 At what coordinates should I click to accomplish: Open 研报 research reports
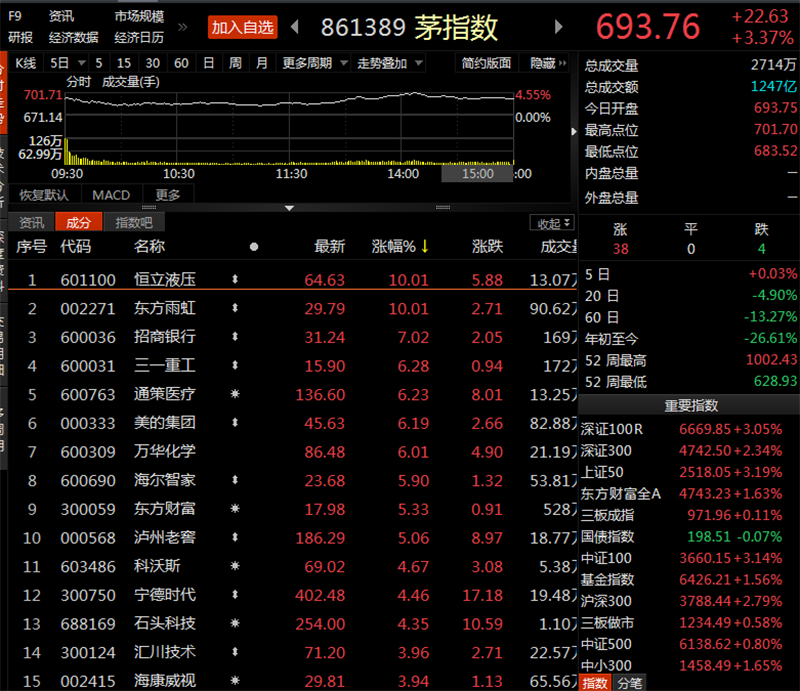pos(20,37)
